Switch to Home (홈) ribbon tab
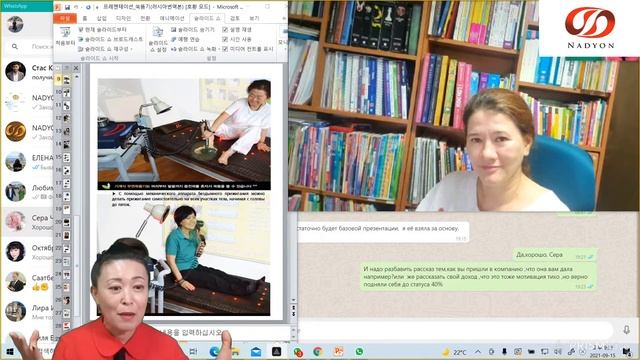Viewport: 640px width, 360px height. (84, 18)
